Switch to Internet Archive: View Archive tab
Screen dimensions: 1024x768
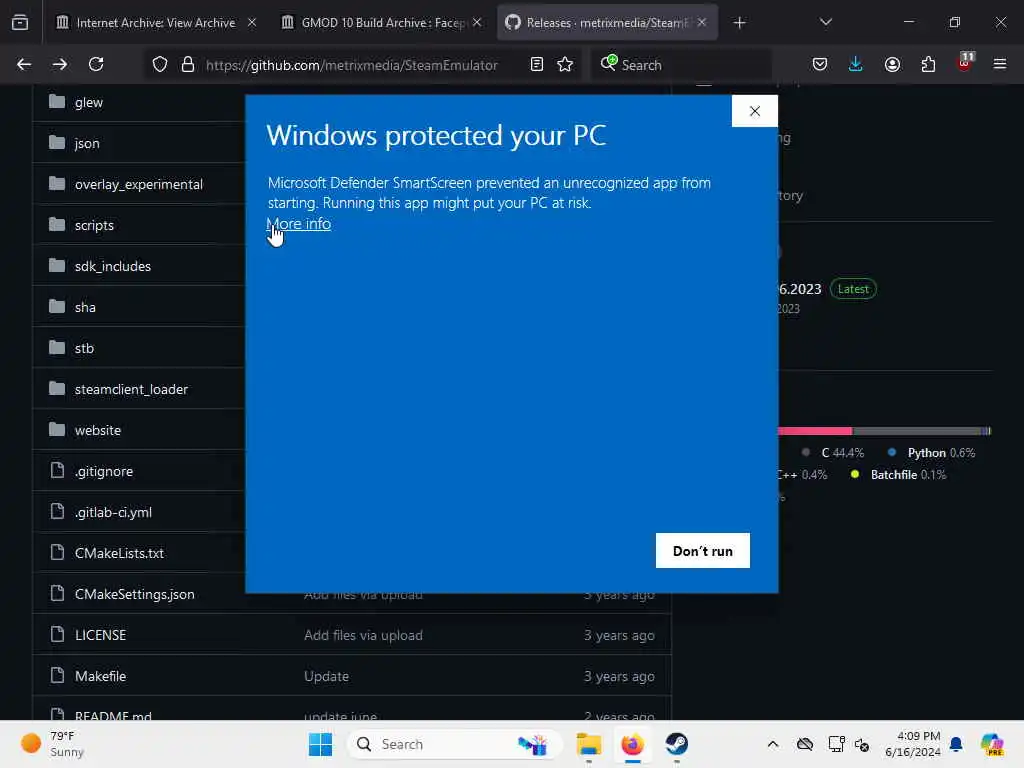155,23
